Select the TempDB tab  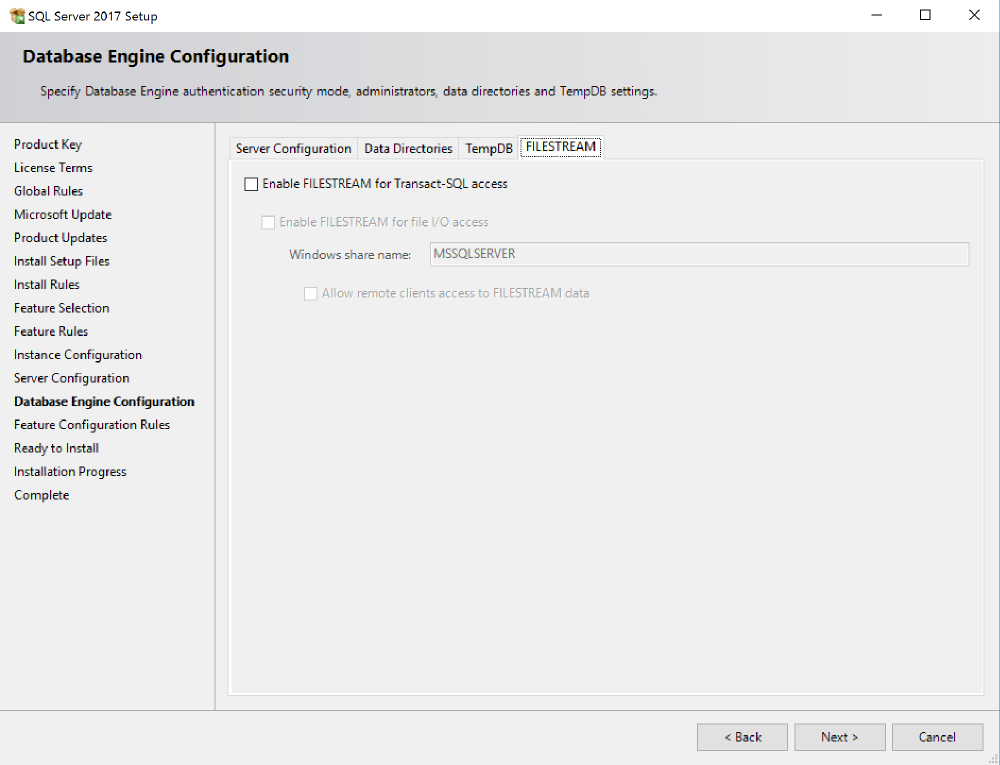tap(489, 149)
